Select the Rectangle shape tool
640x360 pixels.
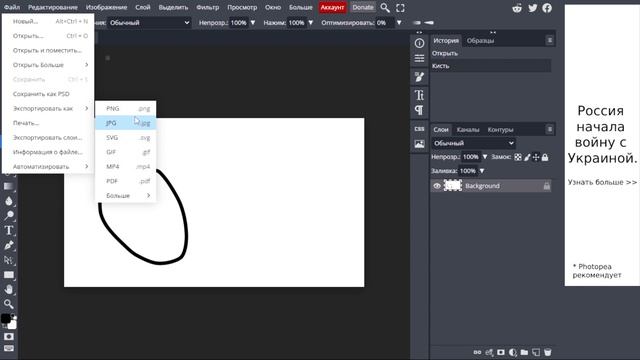click(x=9, y=275)
